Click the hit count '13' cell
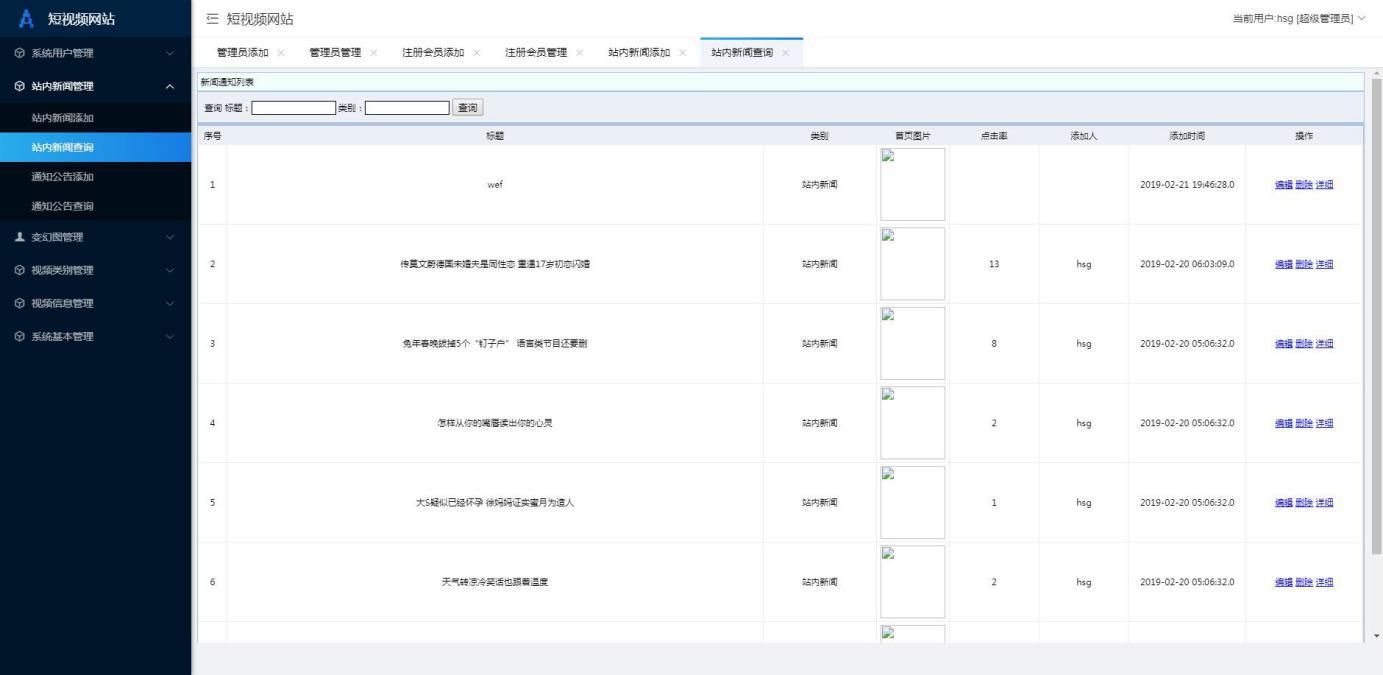 click(x=994, y=264)
